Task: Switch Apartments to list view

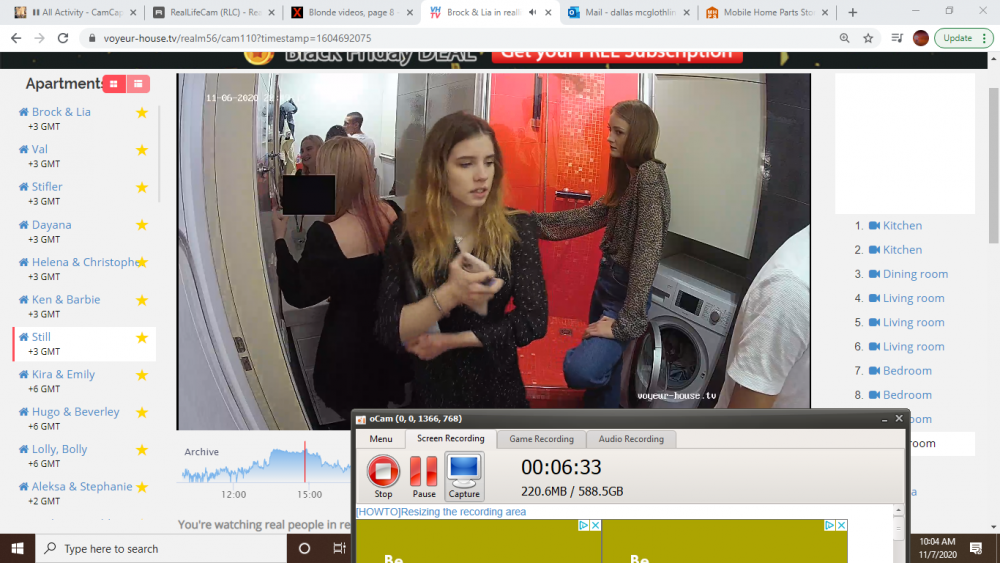Action: pos(138,84)
